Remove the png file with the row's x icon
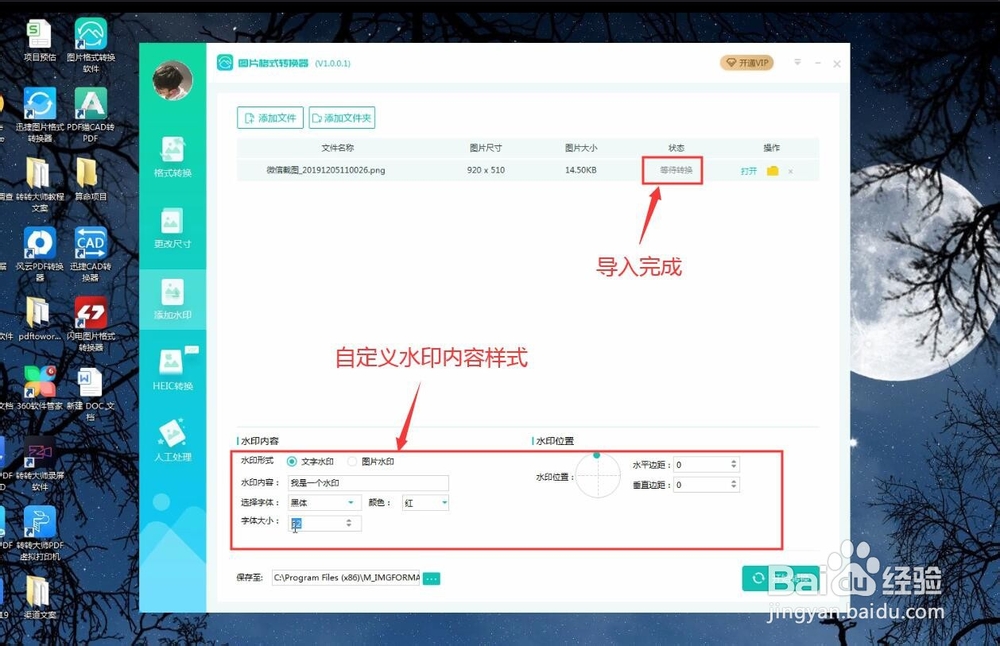The height and width of the screenshot is (646, 1000). coord(791,171)
